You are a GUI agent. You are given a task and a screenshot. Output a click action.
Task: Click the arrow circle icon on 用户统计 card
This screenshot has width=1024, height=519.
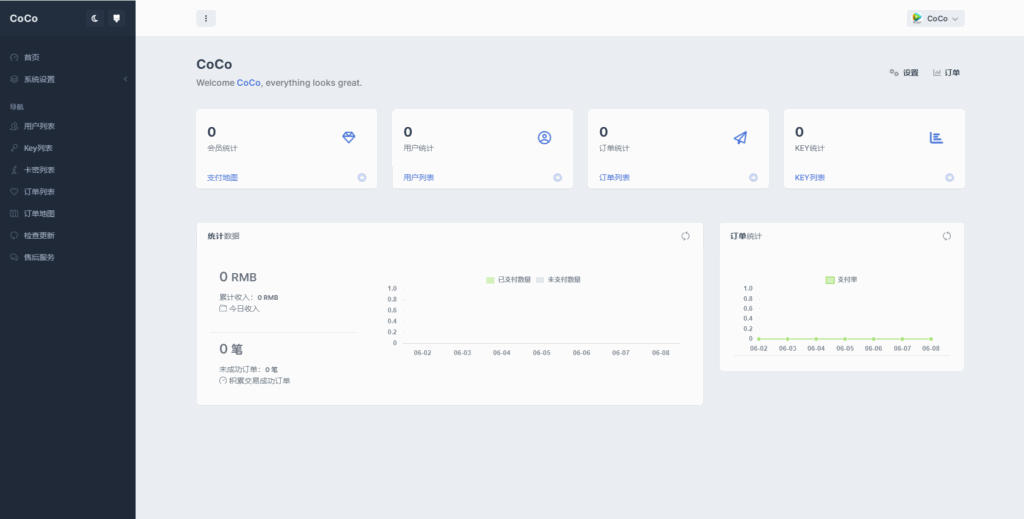coord(558,178)
